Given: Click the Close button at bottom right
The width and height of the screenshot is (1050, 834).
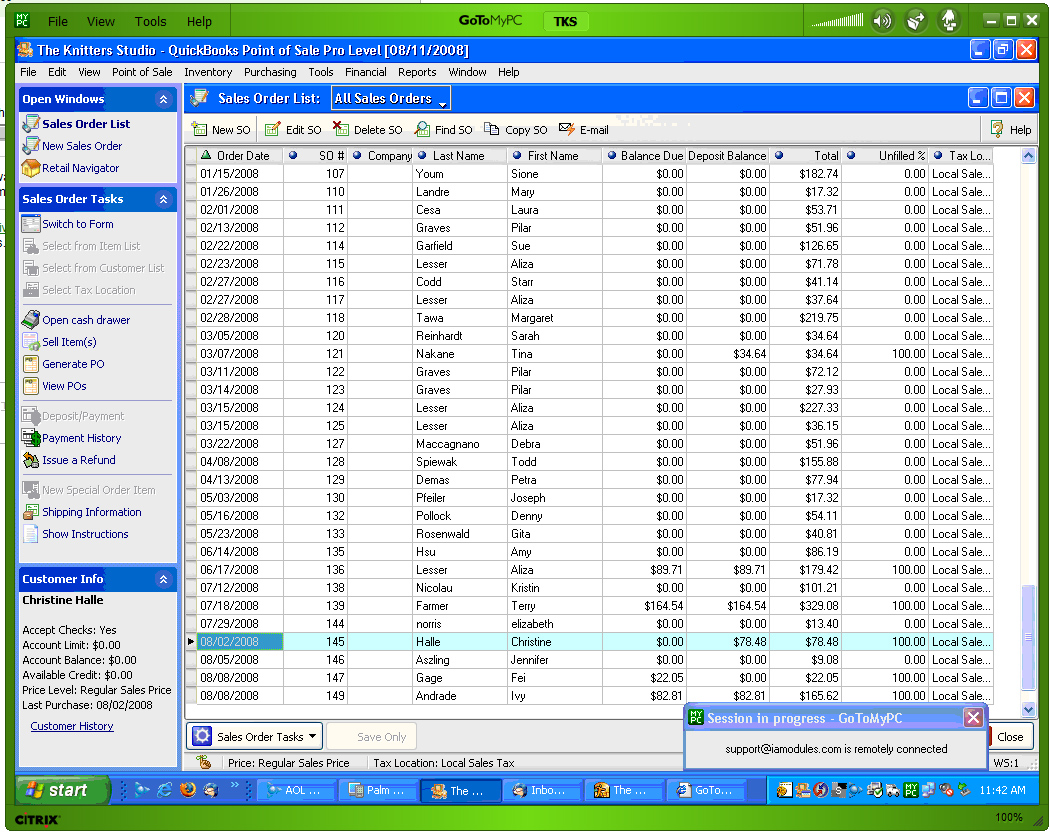Looking at the screenshot, I should tap(1010, 737).
